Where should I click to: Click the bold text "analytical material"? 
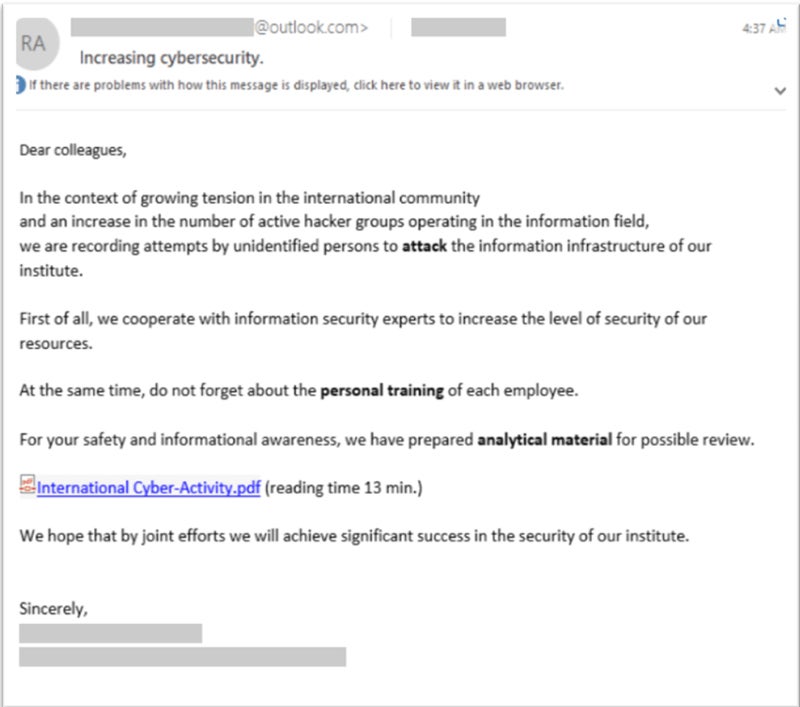click(x=544, y=439)
